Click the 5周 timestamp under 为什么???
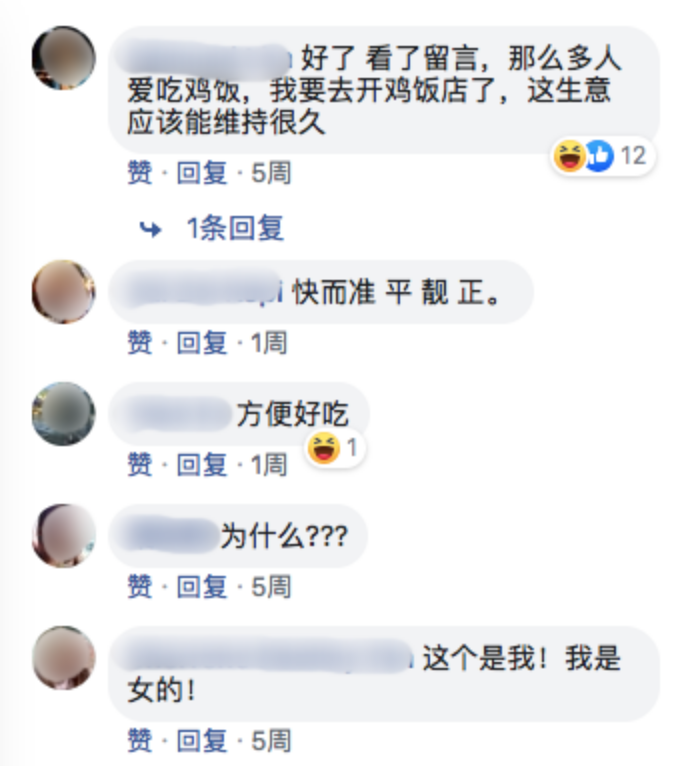This screenshot has height=766, width=700. (271, 586)
